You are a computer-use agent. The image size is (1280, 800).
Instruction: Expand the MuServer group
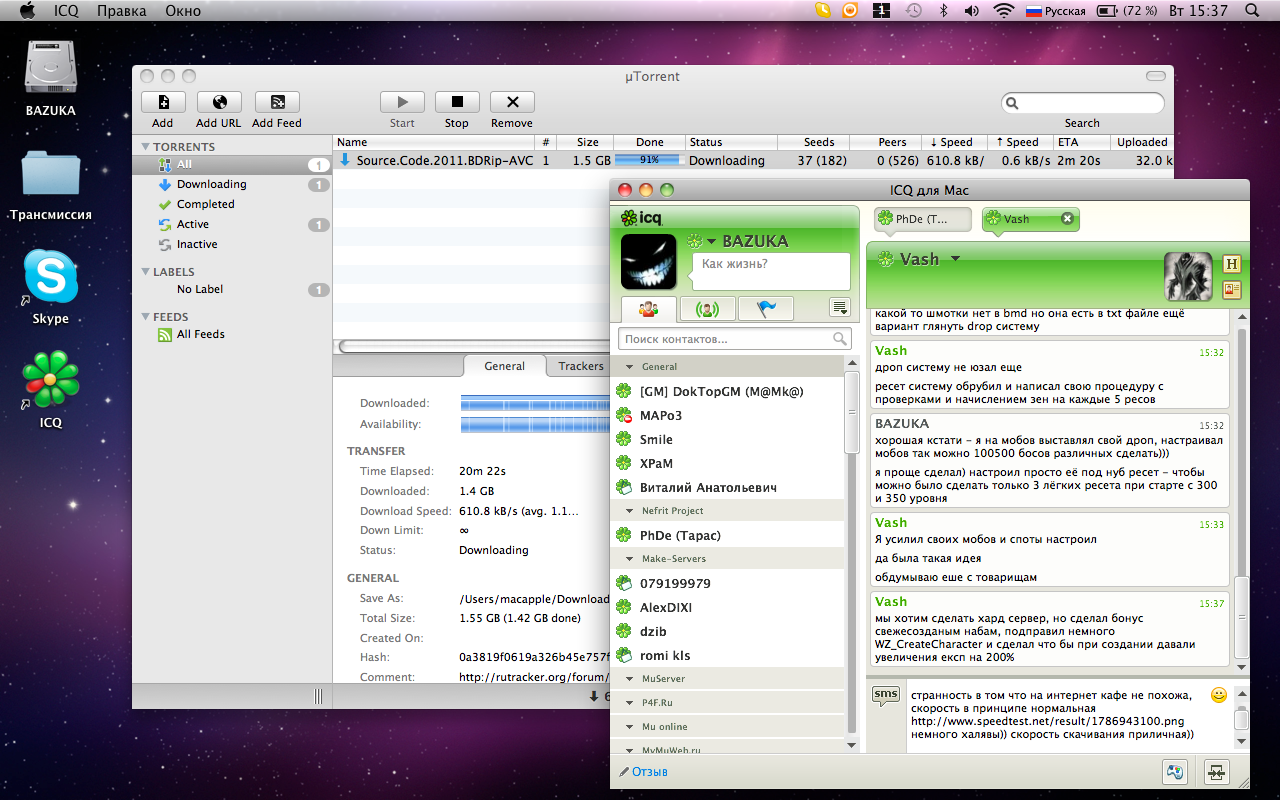pyautogui.click(x=629, y=679)
